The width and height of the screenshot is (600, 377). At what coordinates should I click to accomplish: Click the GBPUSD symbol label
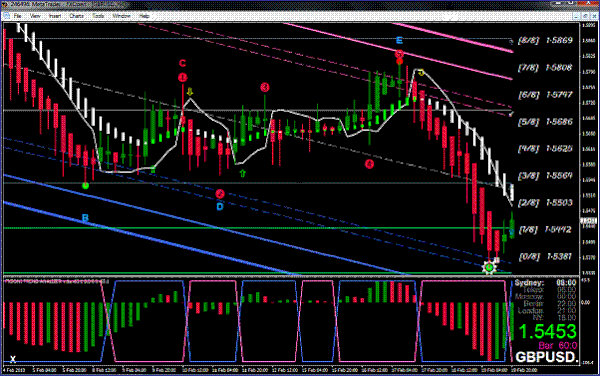pos(546,357)
